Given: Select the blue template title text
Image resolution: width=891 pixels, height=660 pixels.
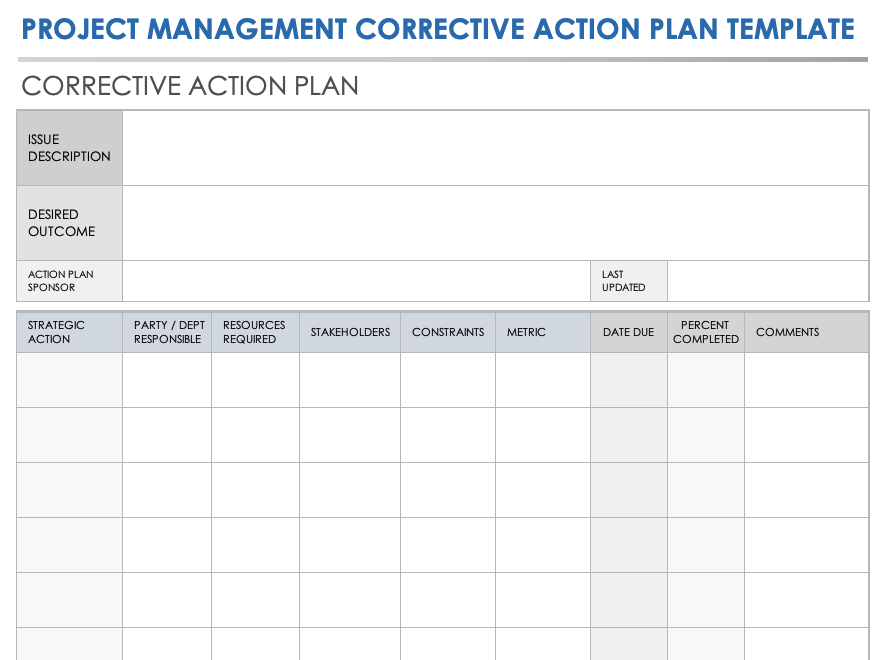Looking at the screenshot, I should tap(438, 29).
